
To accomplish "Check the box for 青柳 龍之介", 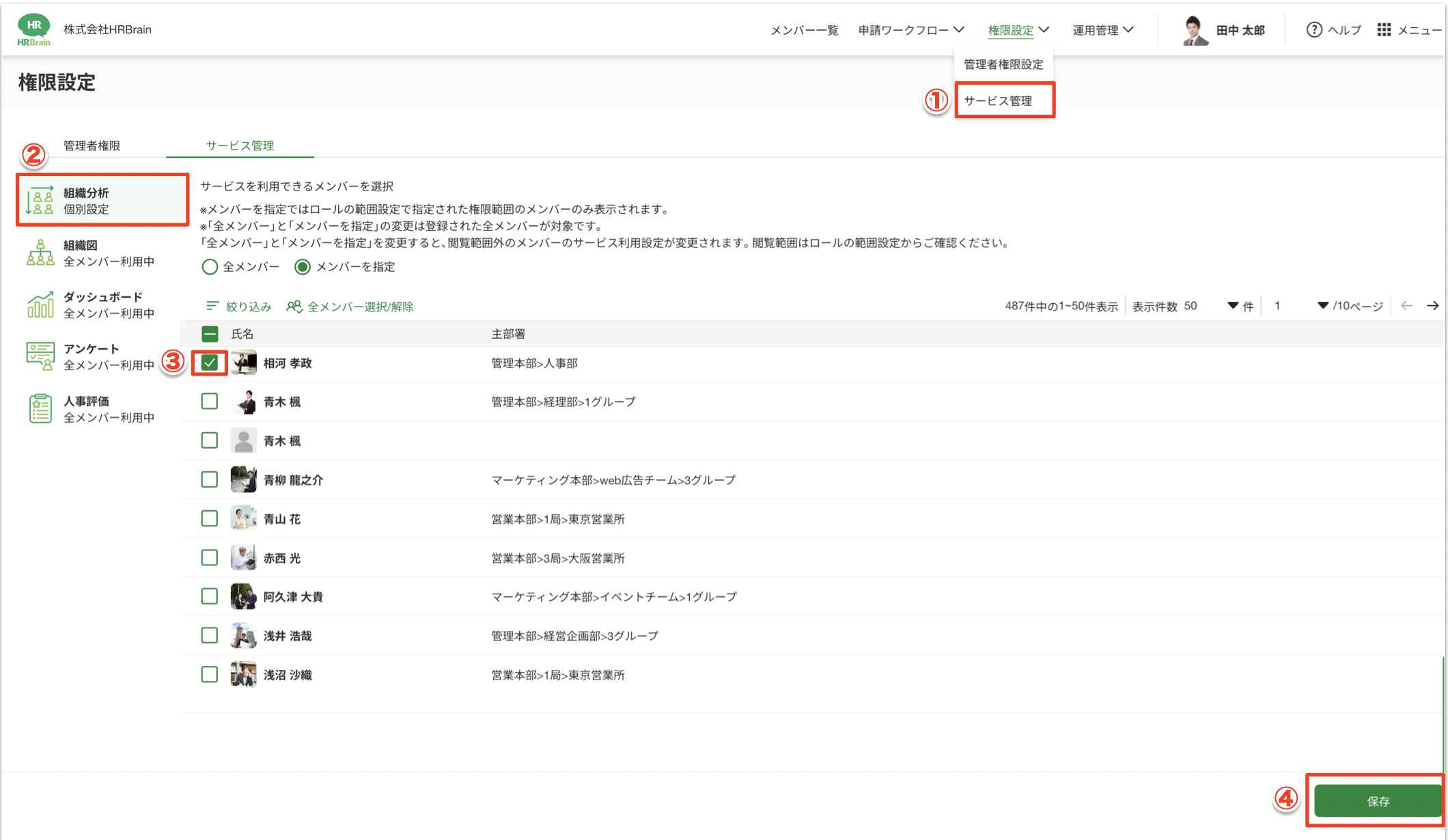I will 209,479.
